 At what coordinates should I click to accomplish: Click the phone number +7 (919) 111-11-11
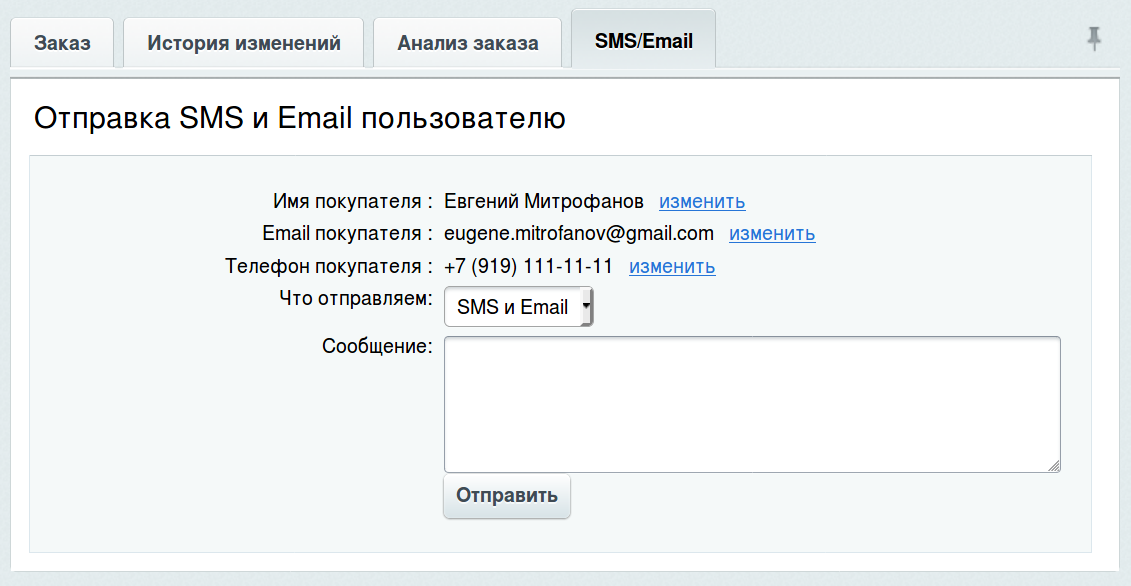(x=528, y=267)
